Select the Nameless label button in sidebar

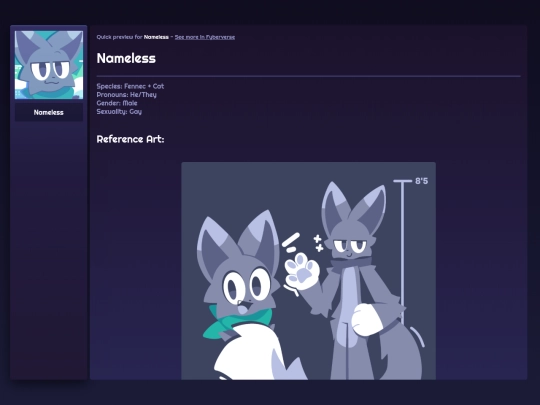pos(49,112)
